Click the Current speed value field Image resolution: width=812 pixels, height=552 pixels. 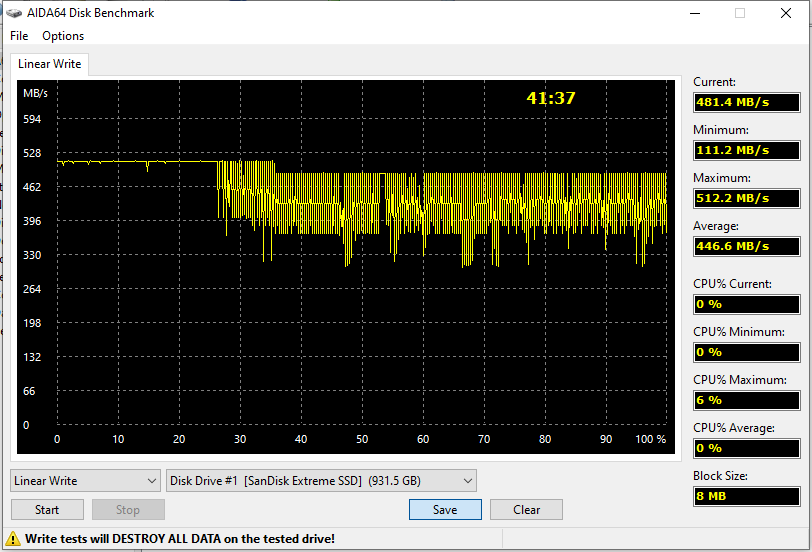coord(746,103)
